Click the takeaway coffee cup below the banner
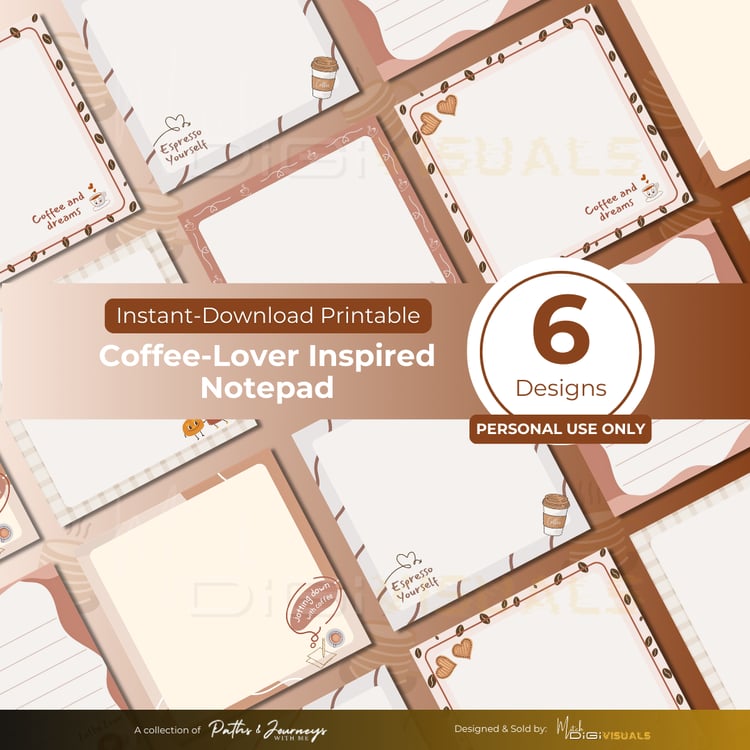The width and height of the screenshot is (750, 750). tap(555, 515)
